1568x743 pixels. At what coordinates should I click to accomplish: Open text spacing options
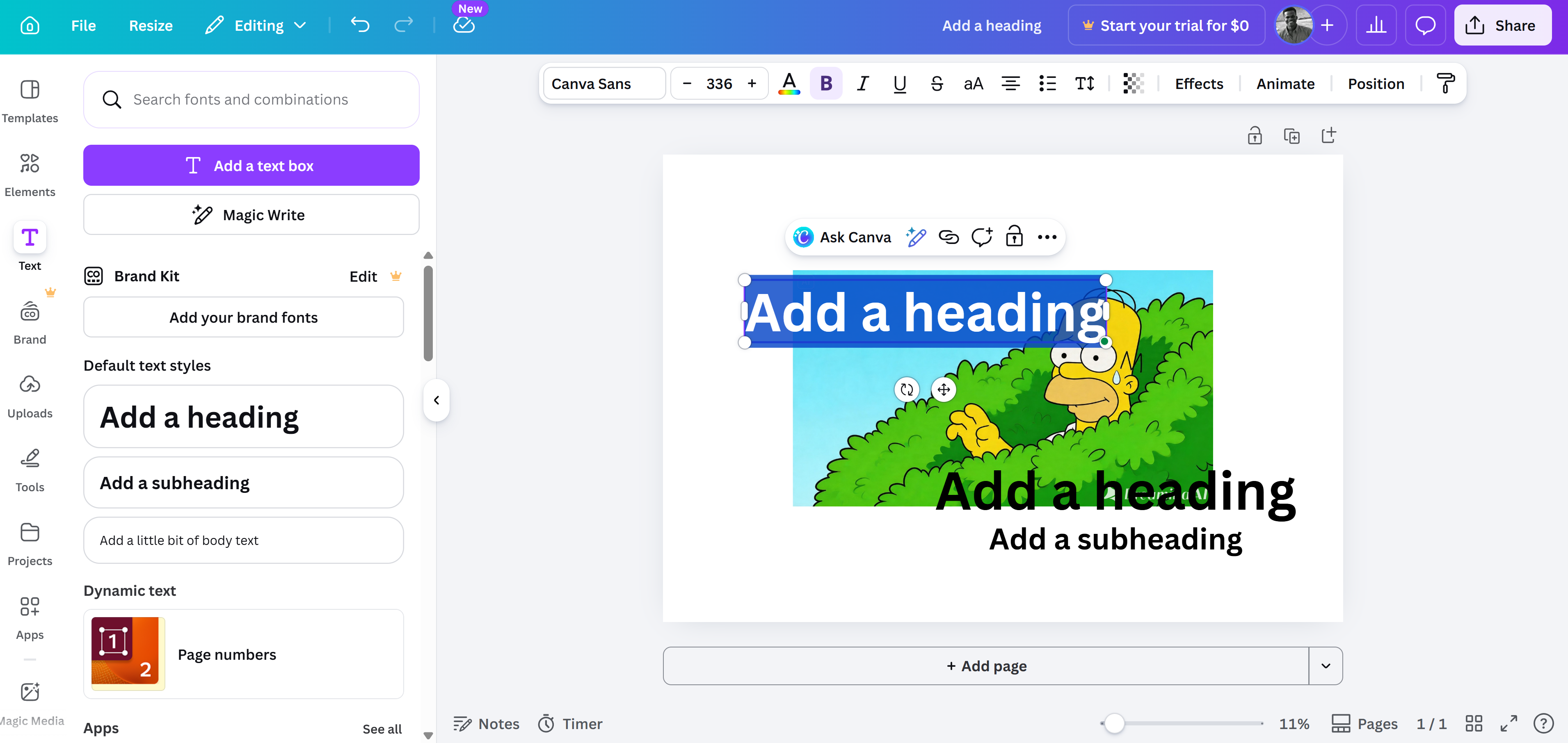click(1085, 83)
